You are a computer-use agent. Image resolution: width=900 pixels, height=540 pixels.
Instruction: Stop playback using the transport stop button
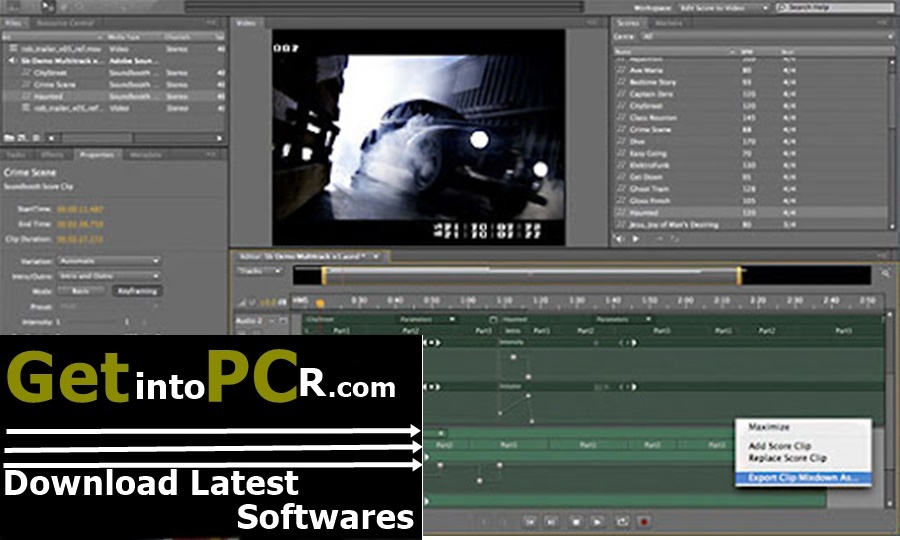click(576, 522)
